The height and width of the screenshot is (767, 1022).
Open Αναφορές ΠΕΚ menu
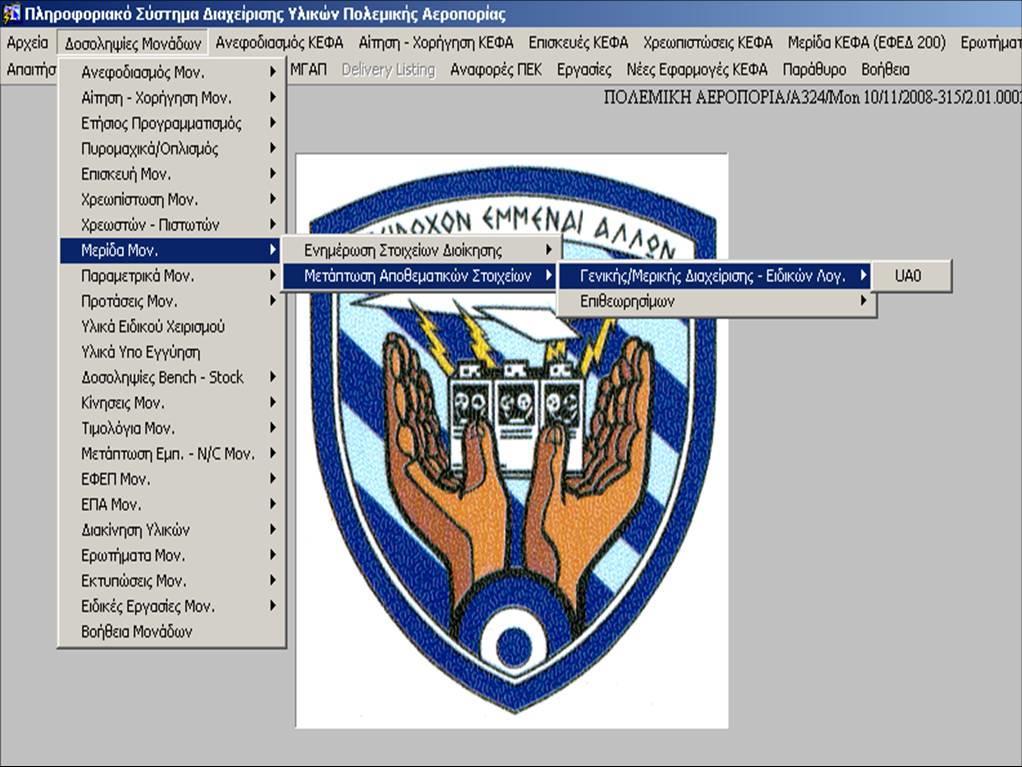(496, 70)
